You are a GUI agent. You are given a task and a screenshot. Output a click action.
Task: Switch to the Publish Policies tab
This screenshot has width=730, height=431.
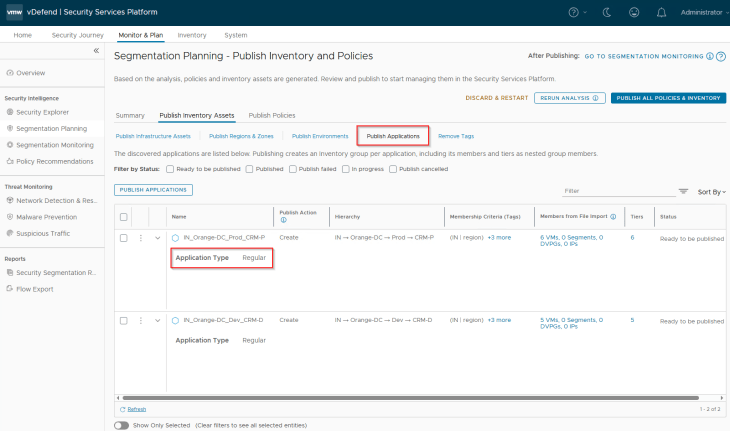(271, 115)
